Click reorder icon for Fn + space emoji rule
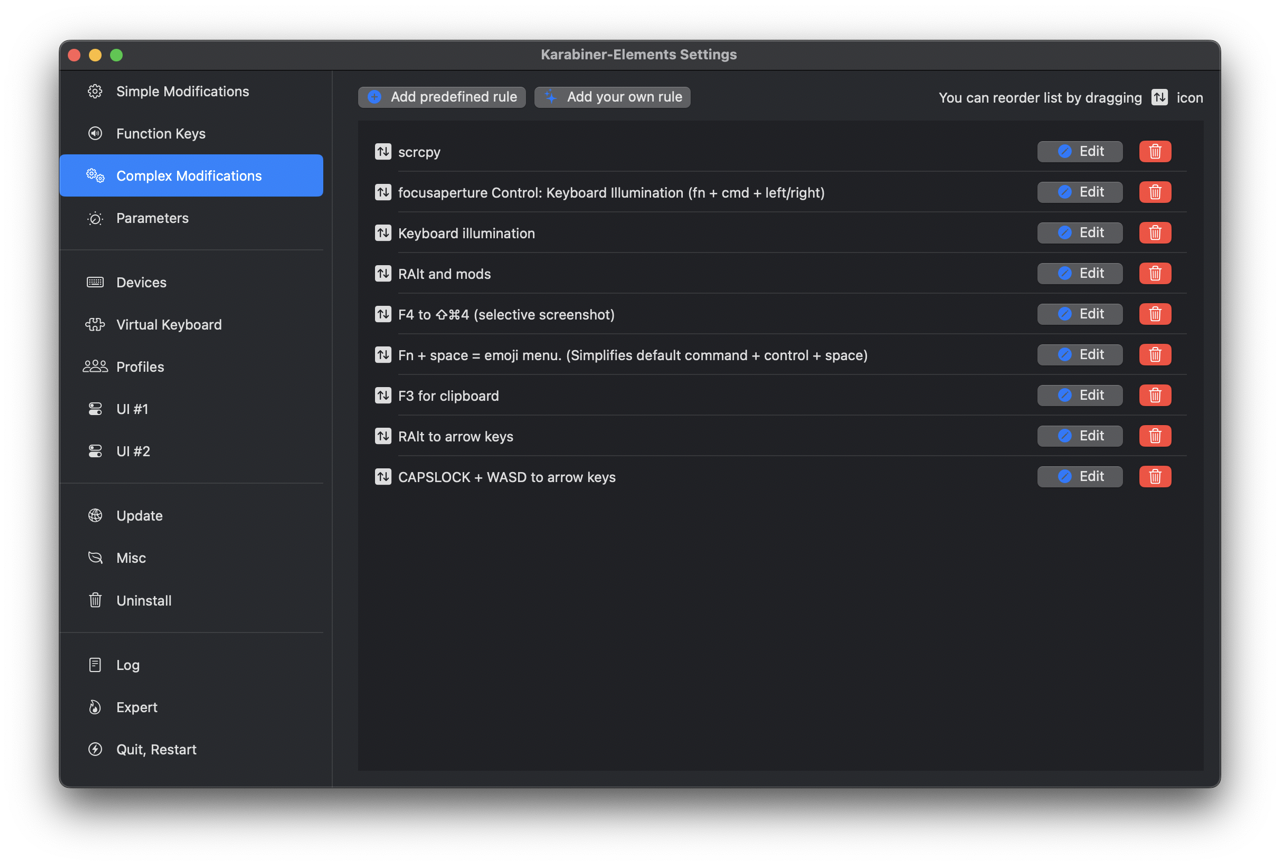The height and width of the screenshot is (866, 1280). 383,355
